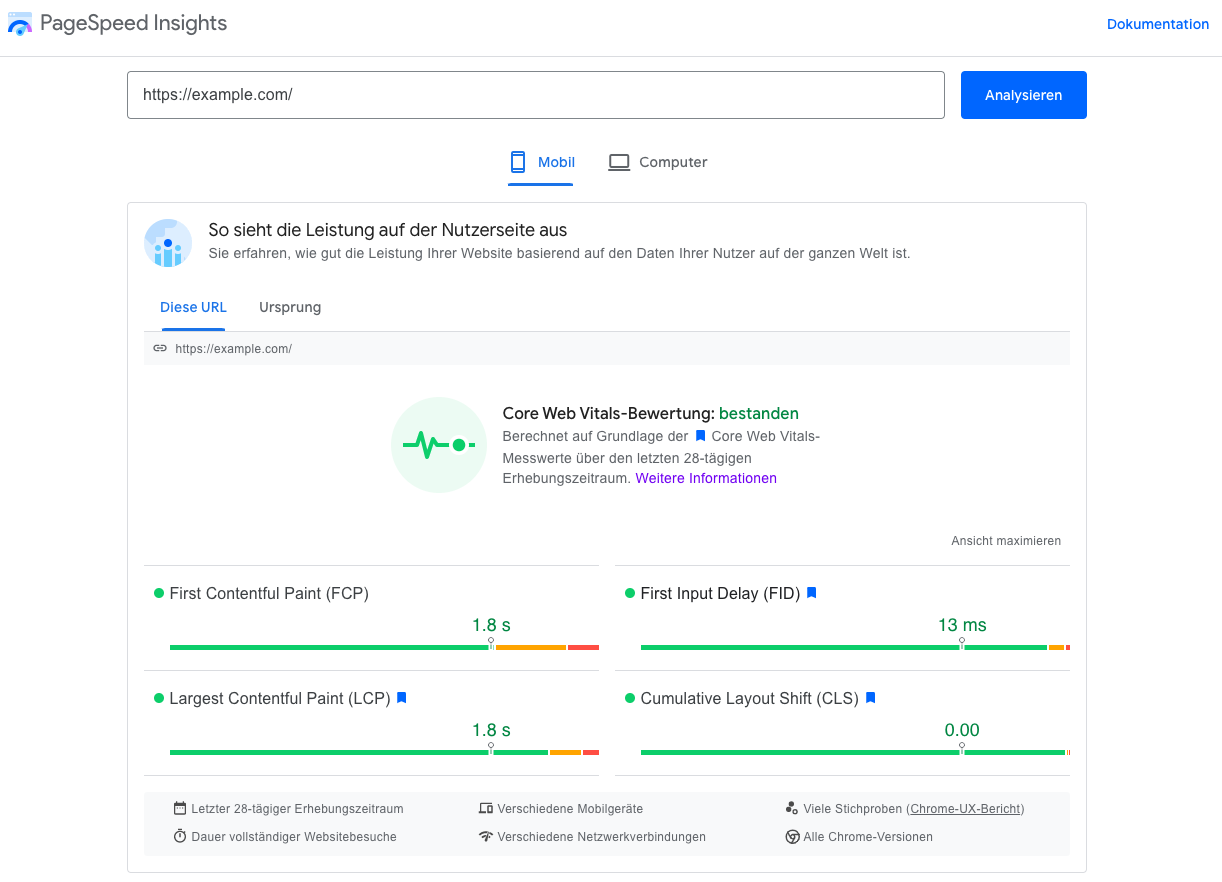Click the heading 'So sieht die Leistung auf der Nutzerseite aus'
This screenshot has height=882, width=1222.
tap(388, 230)
